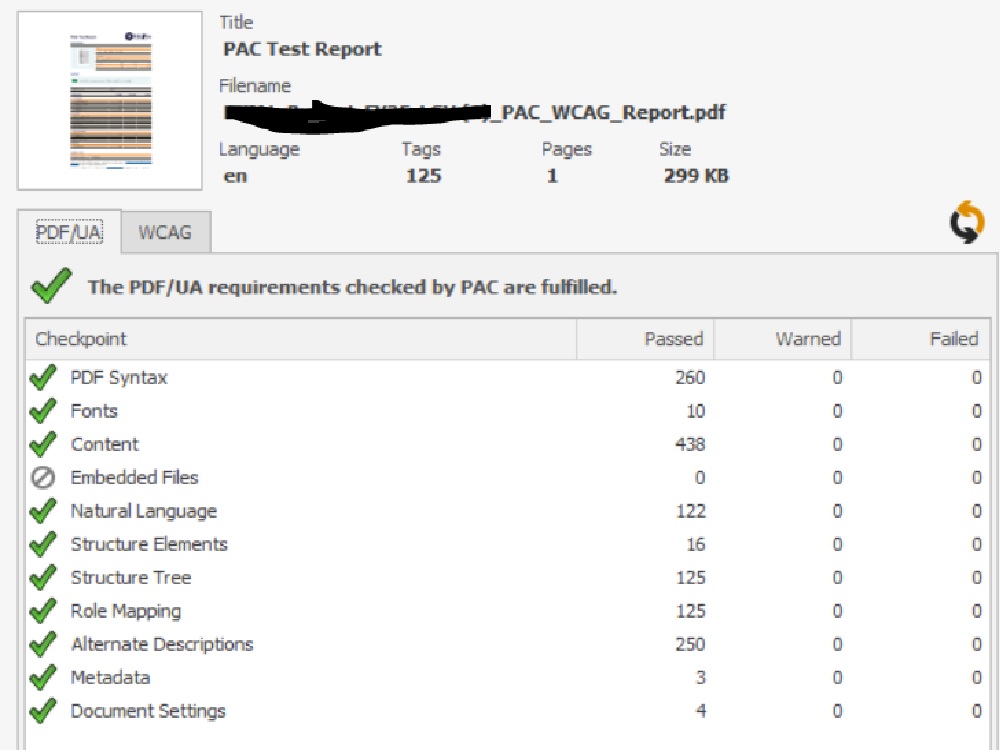Viewport: 1000px width, 750px height.
Task: Click the Document Settings green check icon
Action: click(x=43, y=710)
